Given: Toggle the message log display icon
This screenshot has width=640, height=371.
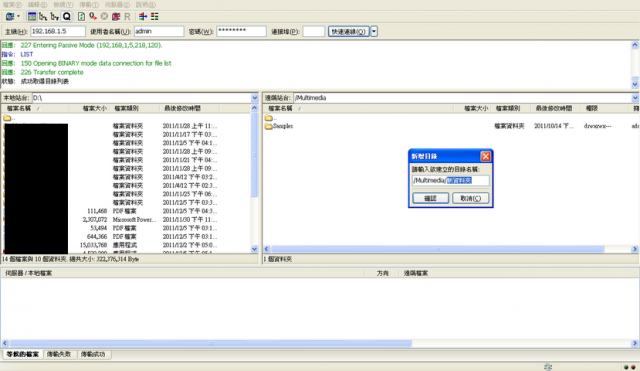Looking at the screenshot, I should [31, 17].
